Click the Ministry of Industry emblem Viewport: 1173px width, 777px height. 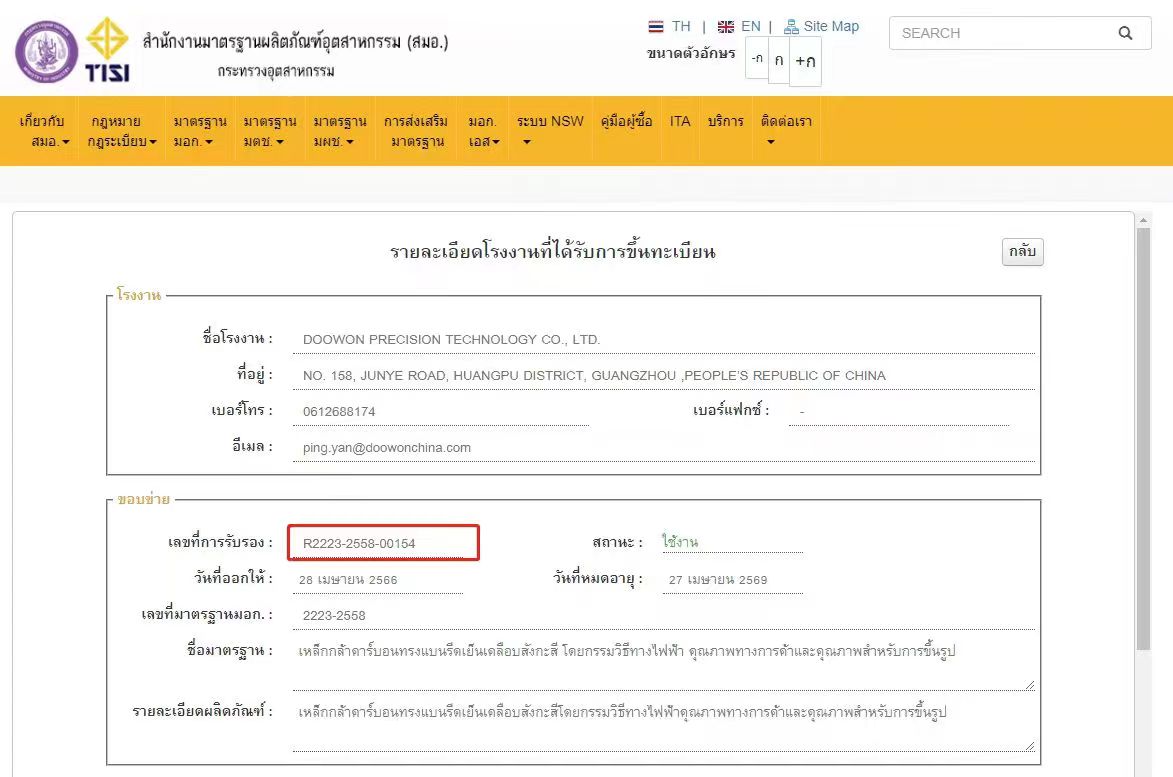coord(46,51)
